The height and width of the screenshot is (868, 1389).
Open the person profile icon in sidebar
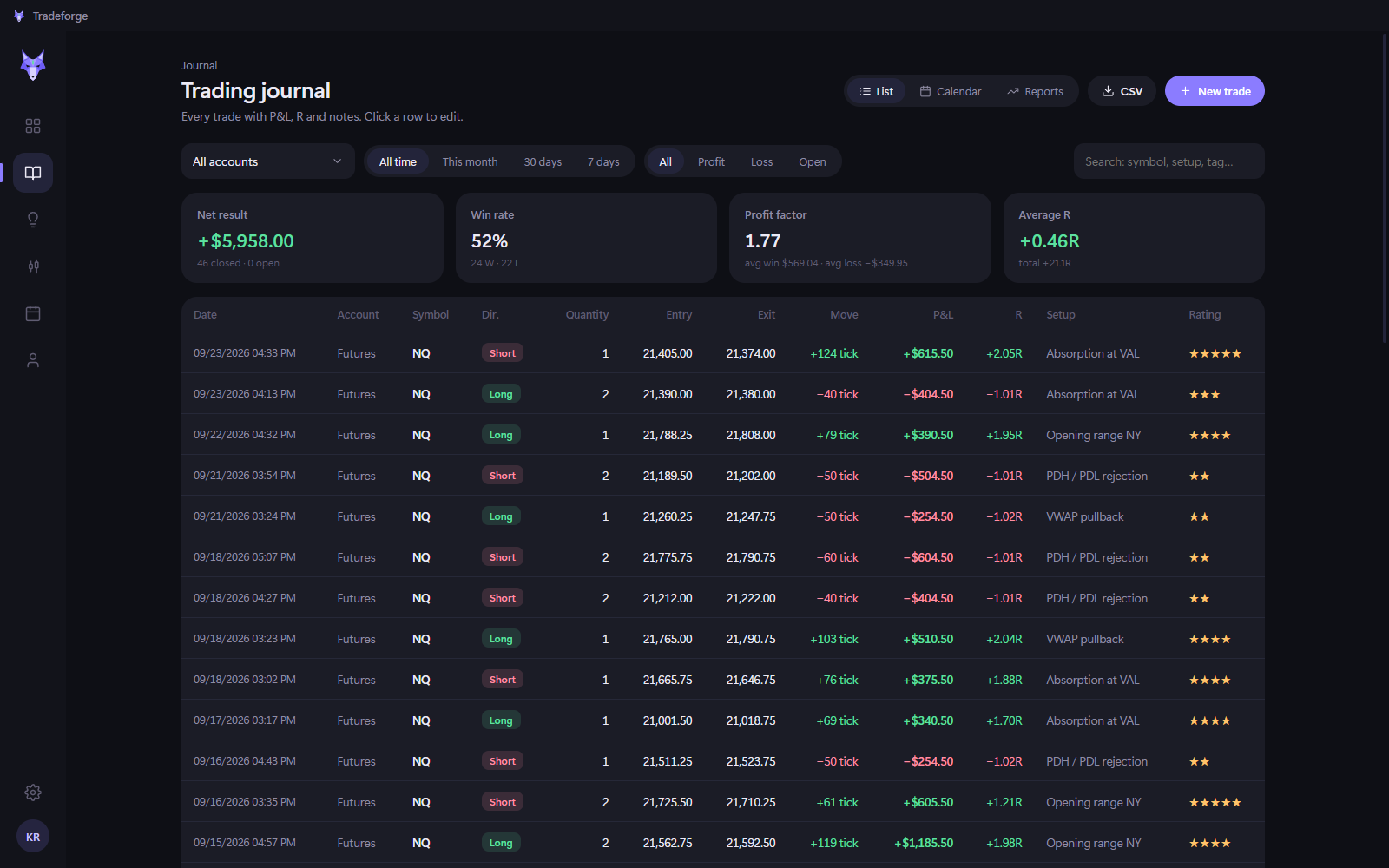pyautogui.click(x=33, y=360)
